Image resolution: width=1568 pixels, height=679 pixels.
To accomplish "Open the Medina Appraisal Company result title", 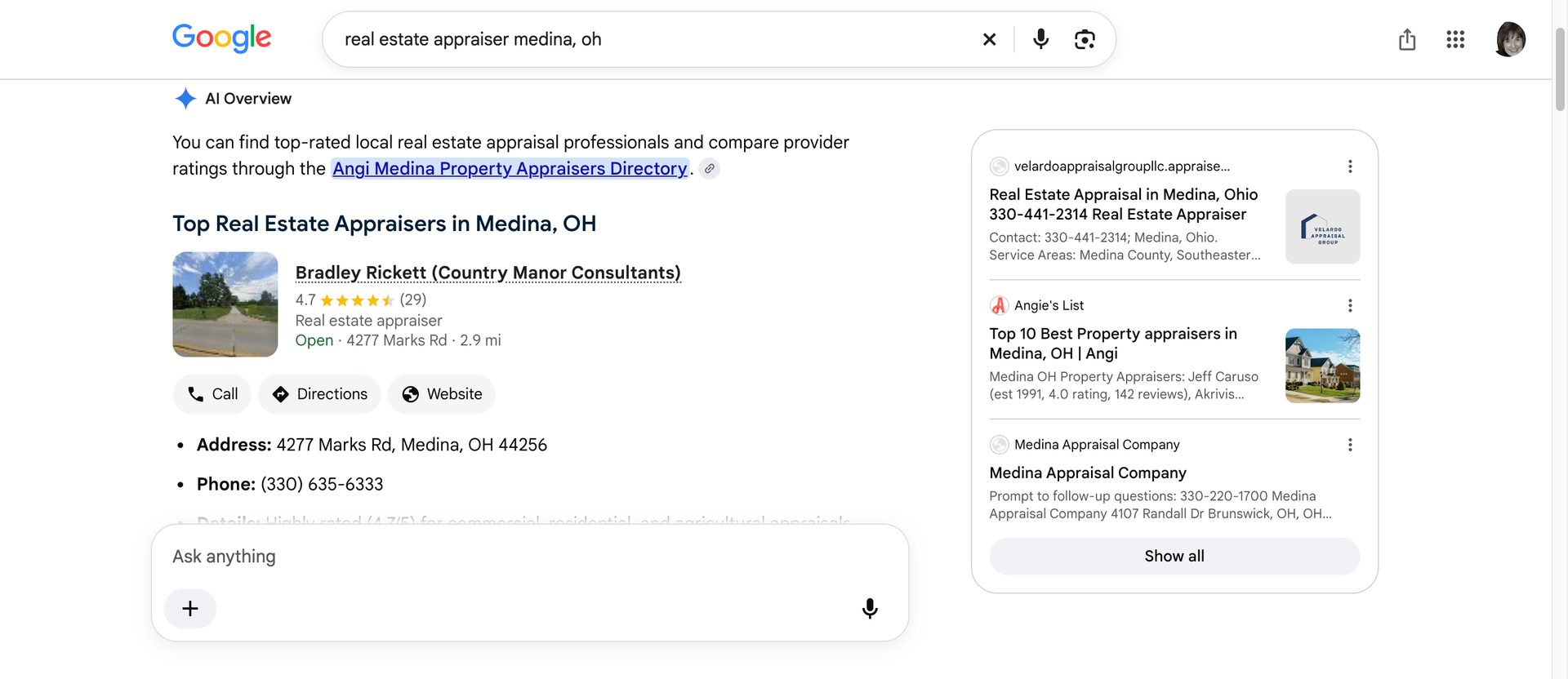I will (x=1088, y=473).
